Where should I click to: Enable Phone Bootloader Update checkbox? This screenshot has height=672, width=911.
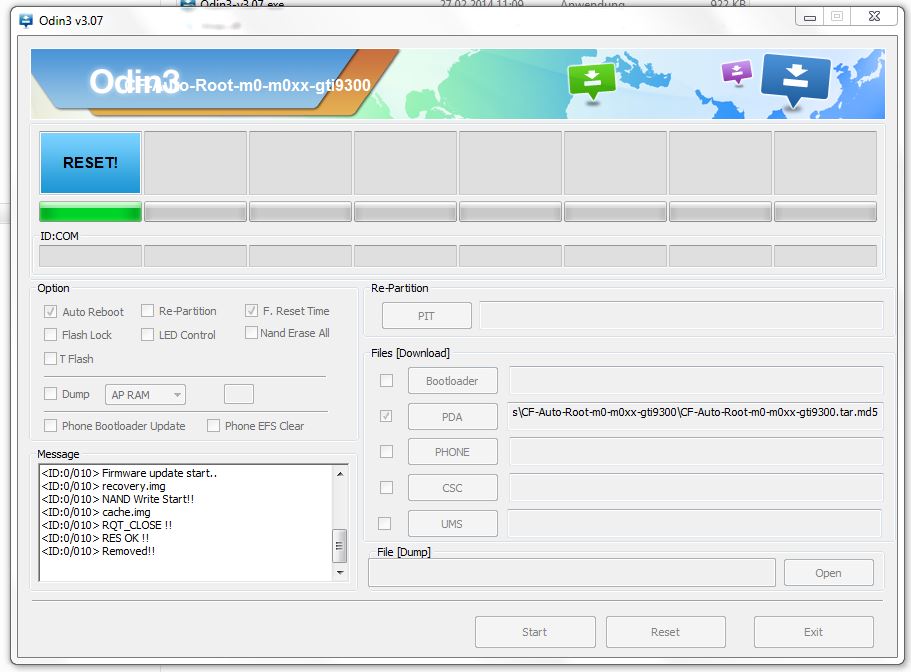click(51, 426)
